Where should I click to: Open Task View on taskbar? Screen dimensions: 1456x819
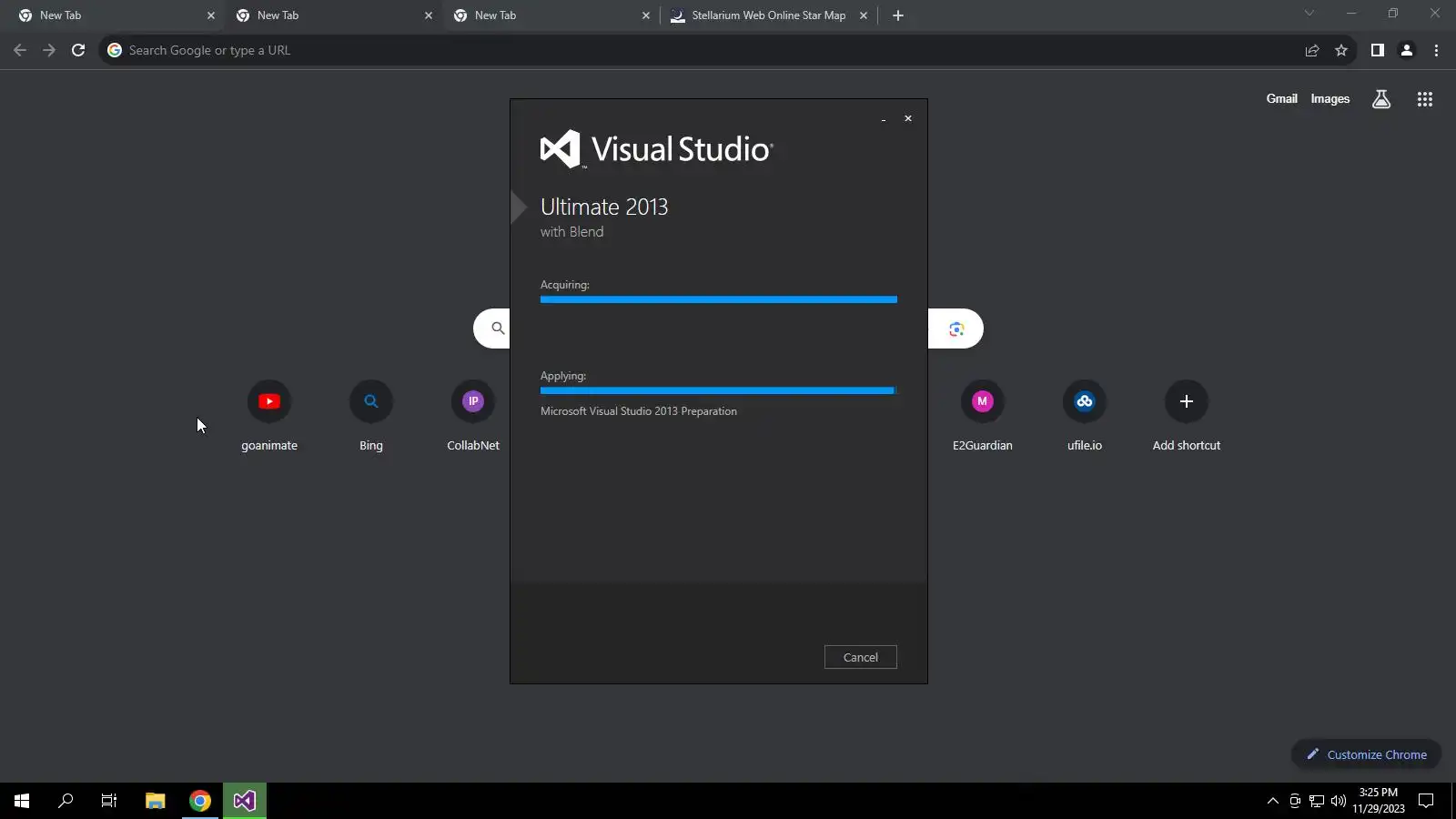coord(109,801)
